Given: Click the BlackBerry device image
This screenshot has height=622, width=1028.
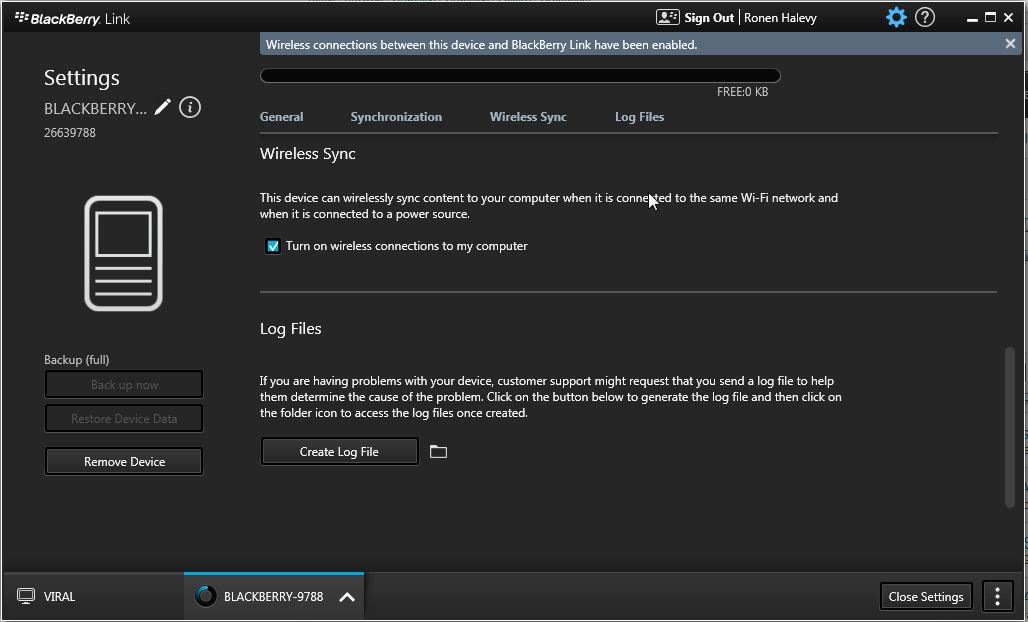Looking at the screenshot, I should coord(123,253).
